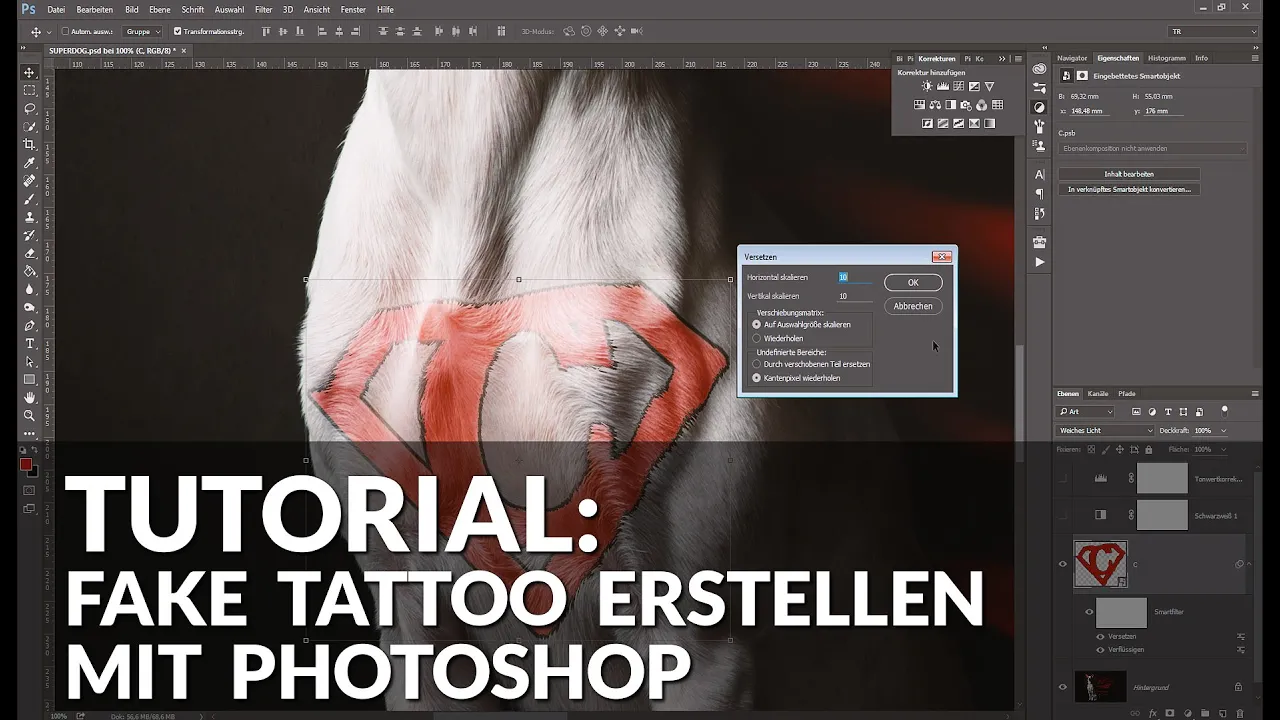Screen dimensions: 1280x720
Task: Toggle visibility of Versetzen smart filter
Action: click(1100, 636)
